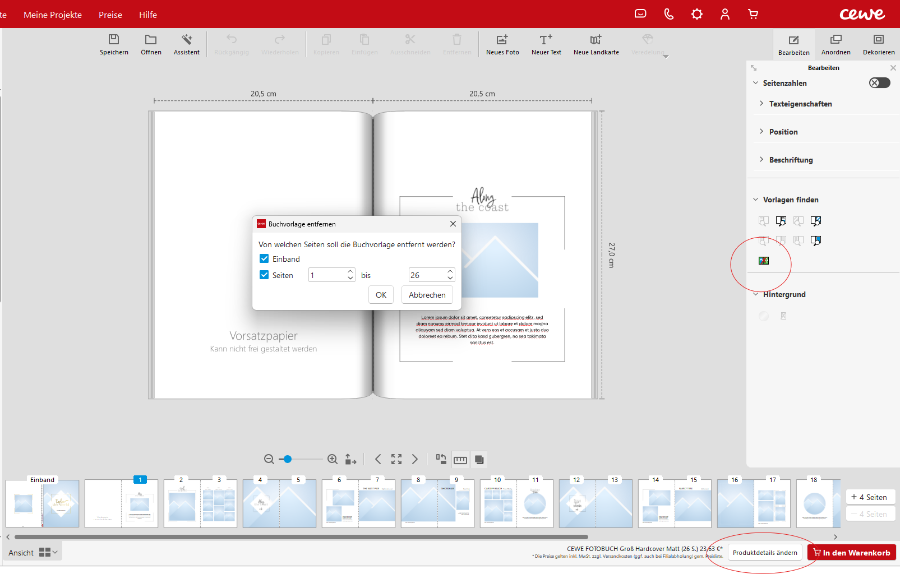Expand the Position section
Screen dimensions: 900x574
pyautogui.click(x=783, y=132)
